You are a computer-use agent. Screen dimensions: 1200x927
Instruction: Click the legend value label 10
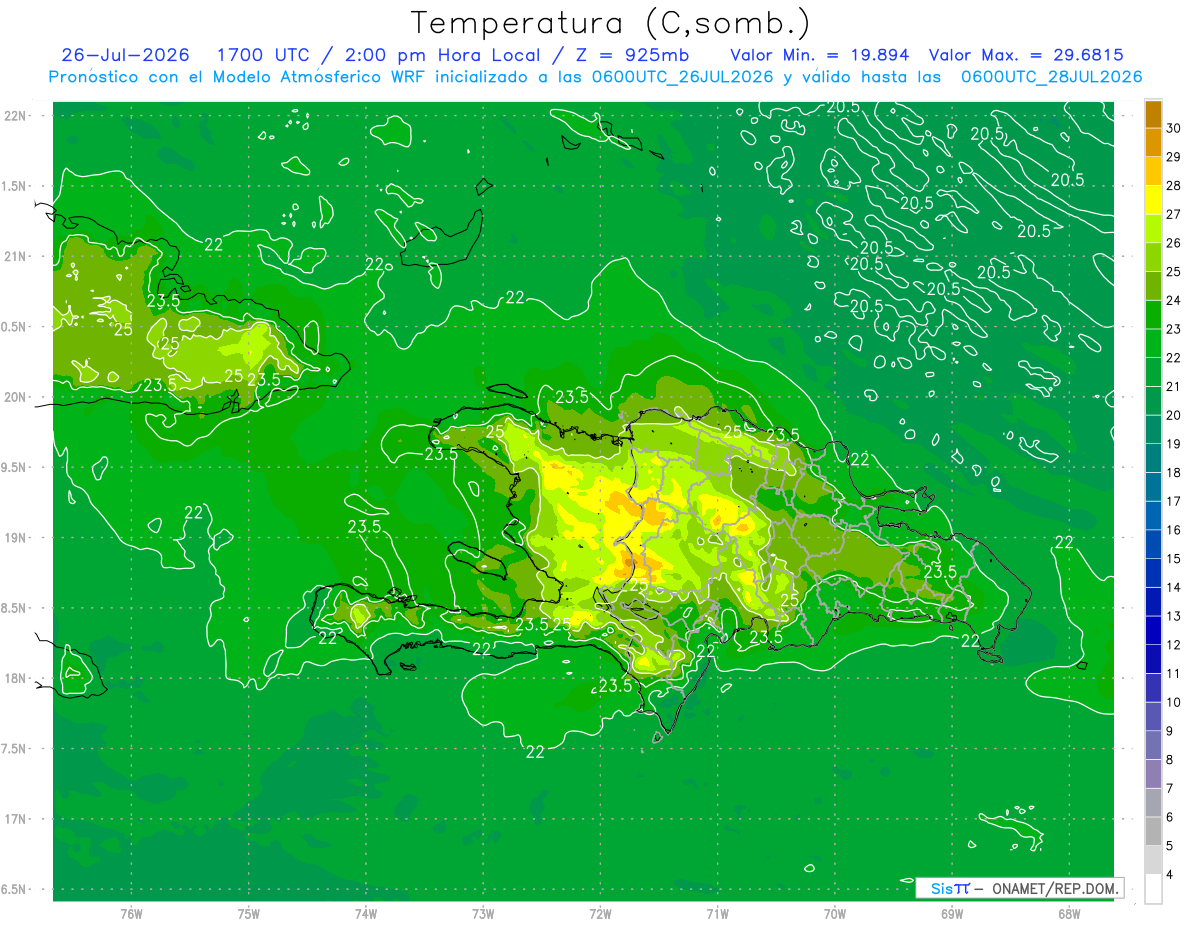(1174, 703)
